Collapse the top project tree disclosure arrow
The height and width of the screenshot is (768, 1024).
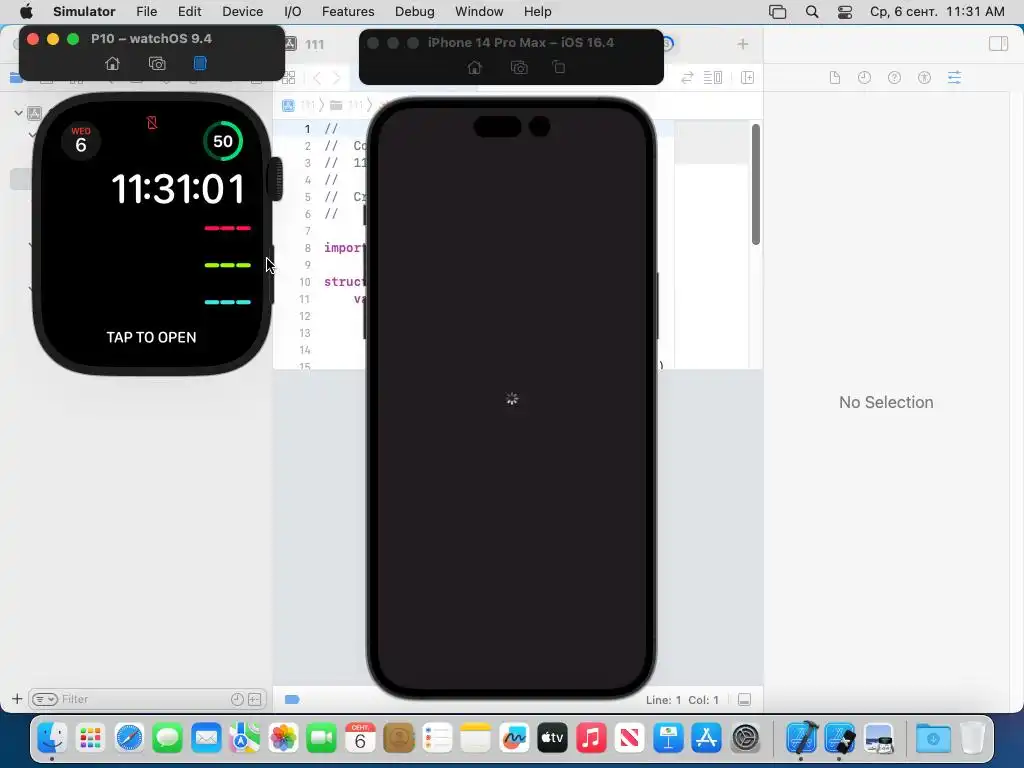[18, 113]
